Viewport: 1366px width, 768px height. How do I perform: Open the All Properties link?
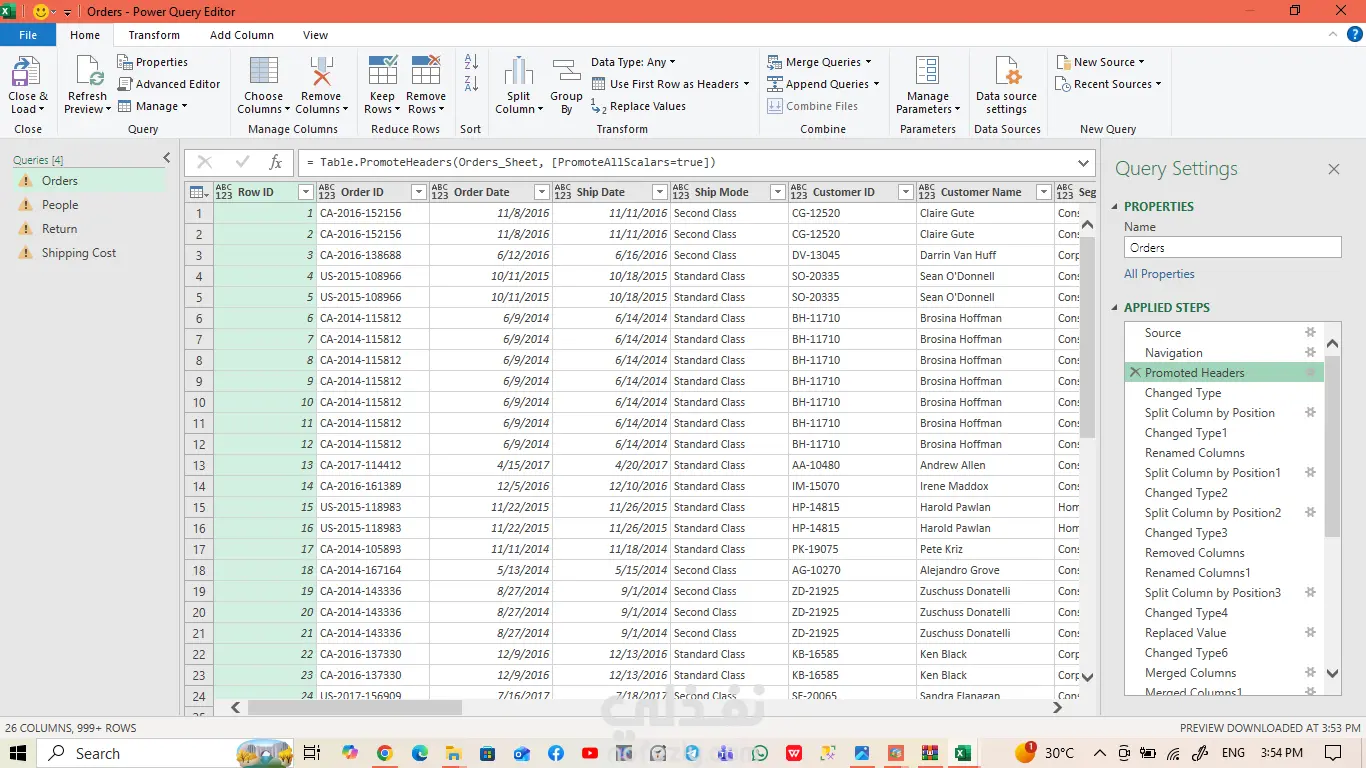1159,274
